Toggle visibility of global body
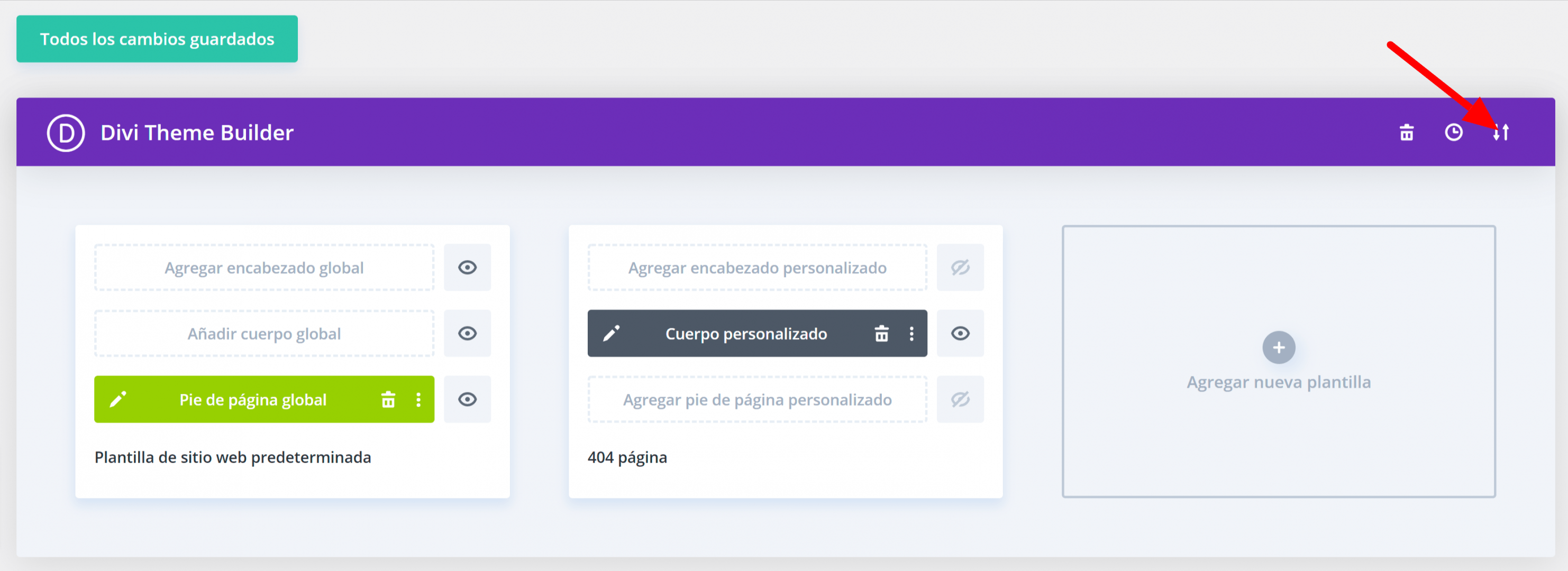Viewport: 1568px width, 571px height. click(468, 333)
